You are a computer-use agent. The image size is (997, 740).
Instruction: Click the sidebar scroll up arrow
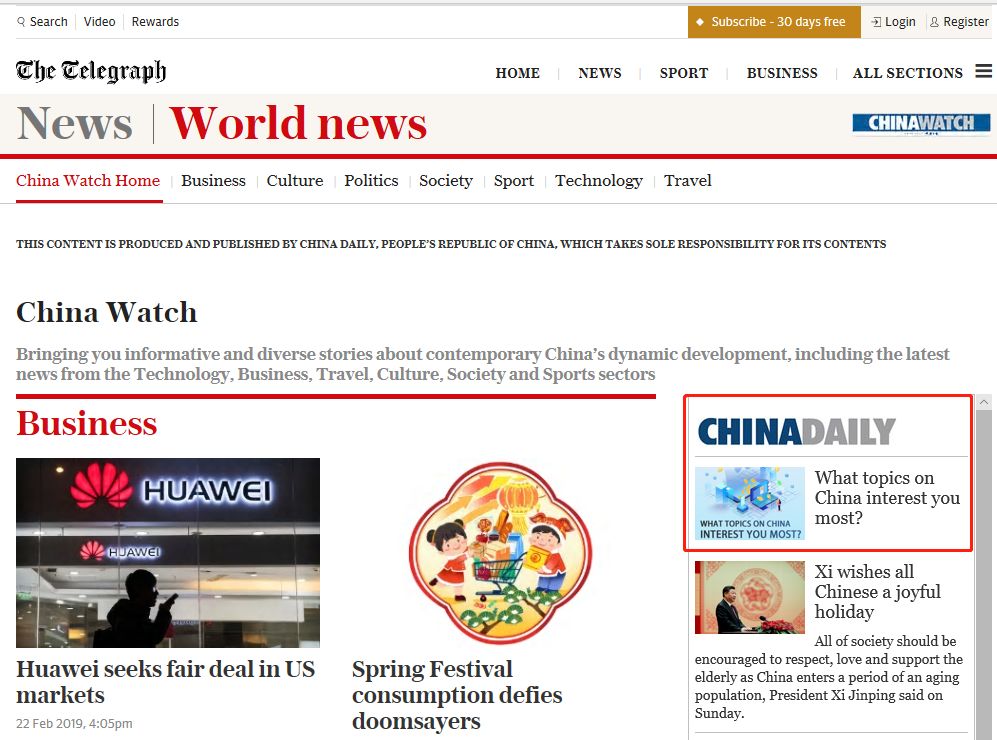point(984,402)
